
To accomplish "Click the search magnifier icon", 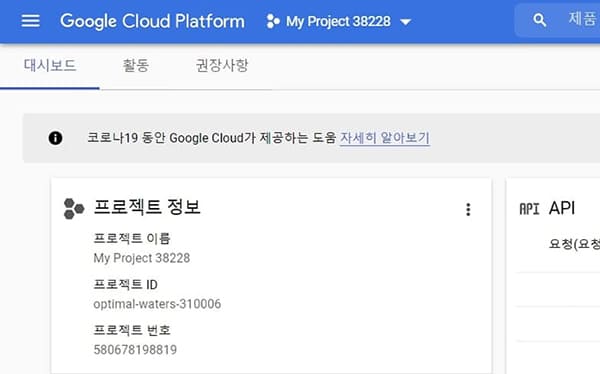I will (540, 20).
